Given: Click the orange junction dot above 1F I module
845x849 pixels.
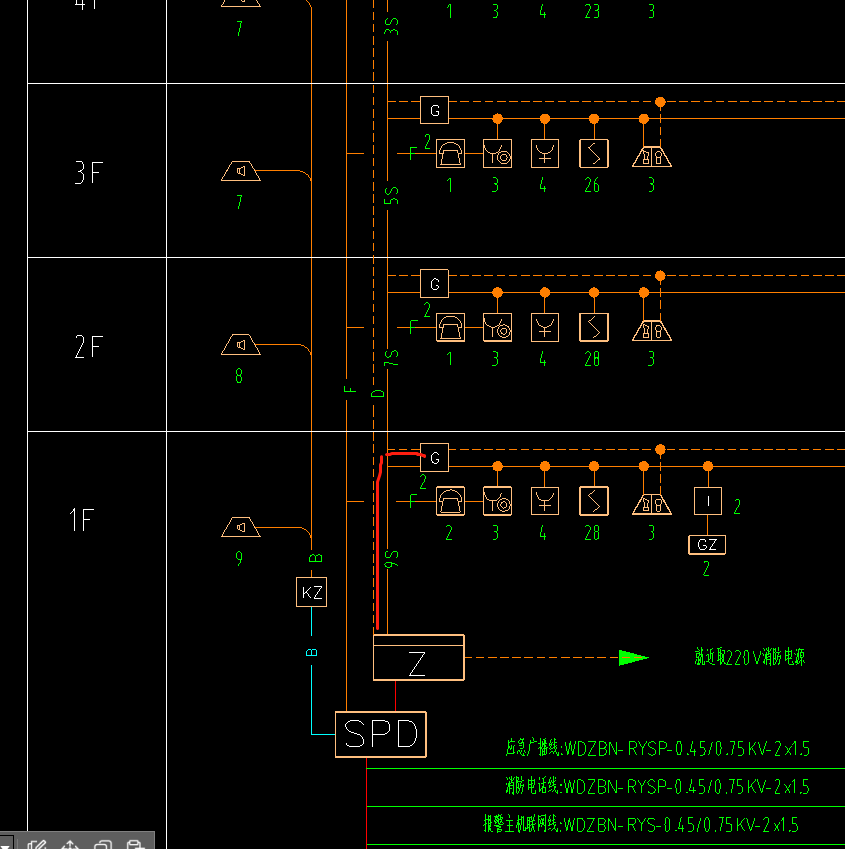Looking at the screenshot, I should pyautogui.click(x=708, y=466).
